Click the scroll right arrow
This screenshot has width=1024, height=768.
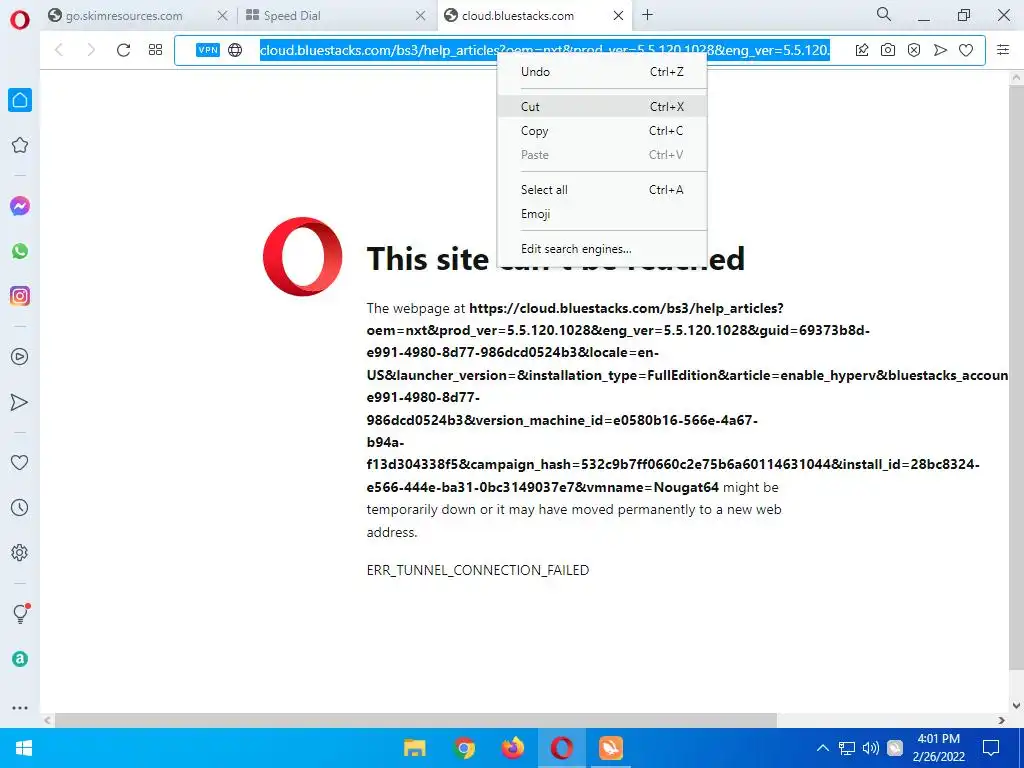coord(1002,720)
